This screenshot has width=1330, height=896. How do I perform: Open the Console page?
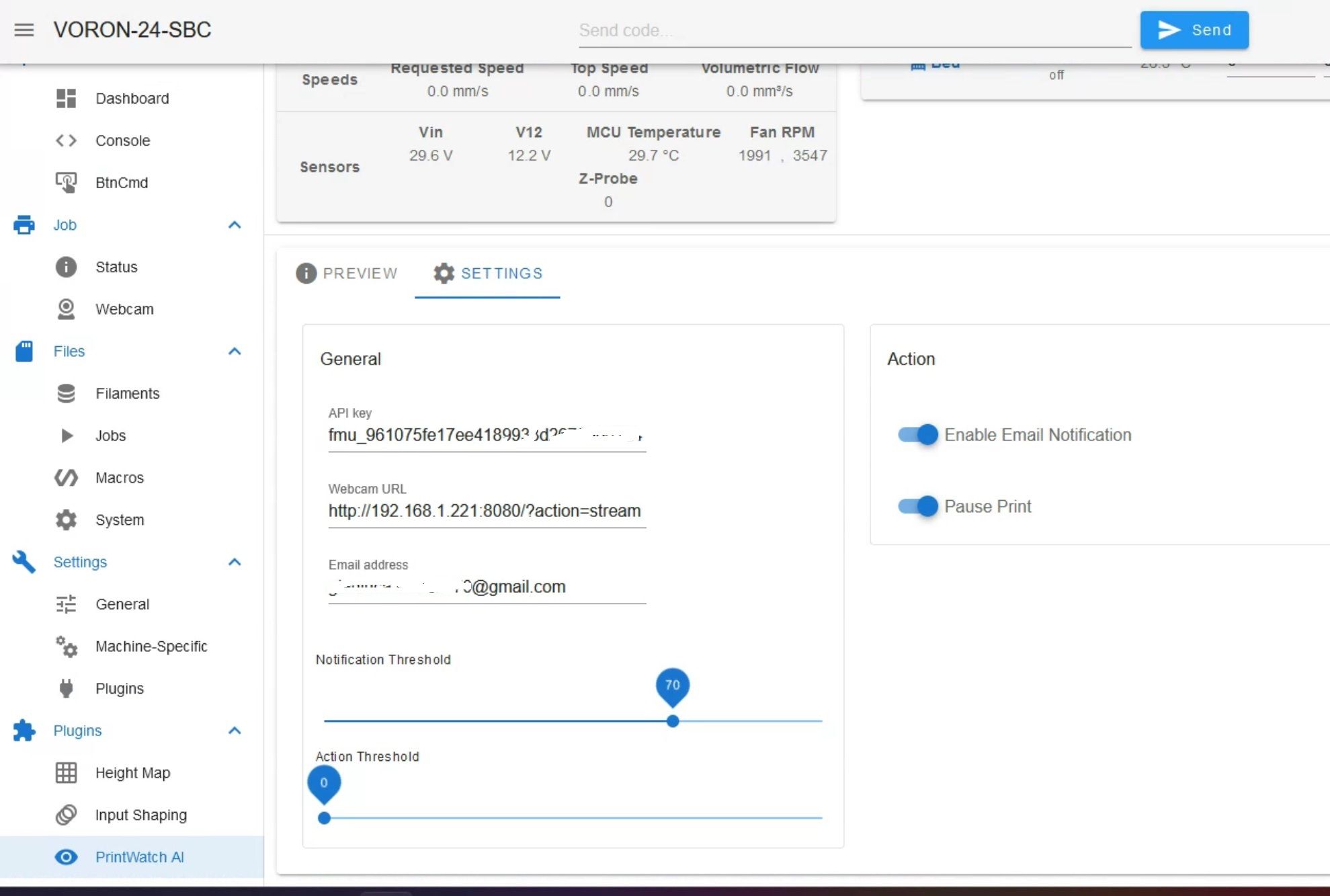click(x=123, y=140)
